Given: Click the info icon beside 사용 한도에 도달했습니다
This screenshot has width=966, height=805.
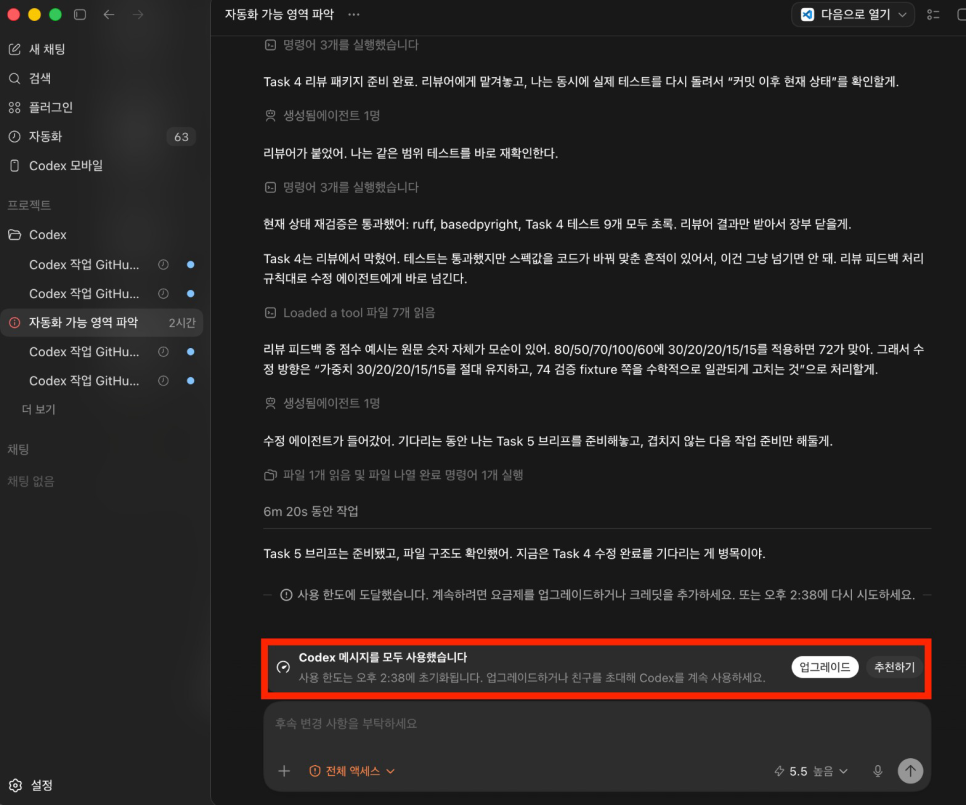Looking at the screenshot, I should pyautogui.click(x=286, y=595).
